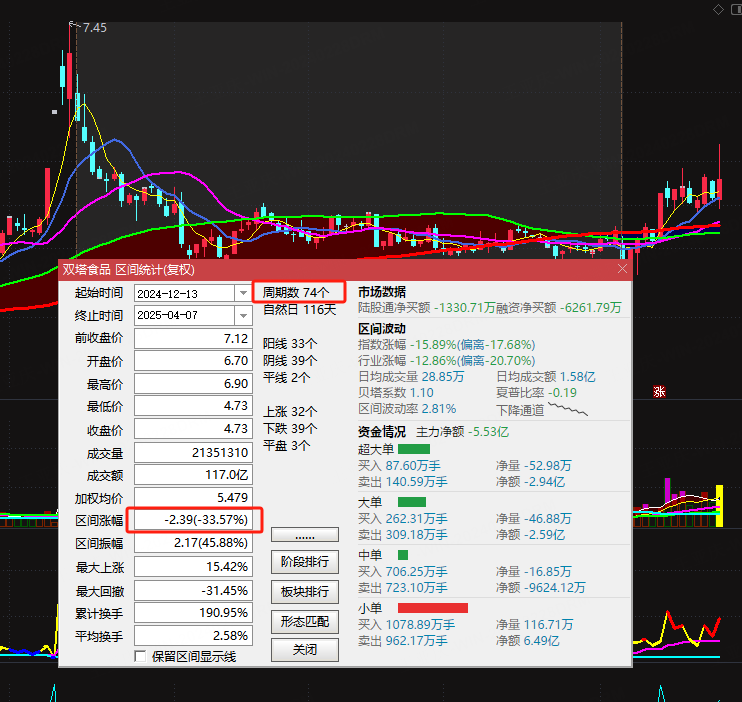Click the 双塔食品 区间统计(复权) title bar

[x=345, y=270]
